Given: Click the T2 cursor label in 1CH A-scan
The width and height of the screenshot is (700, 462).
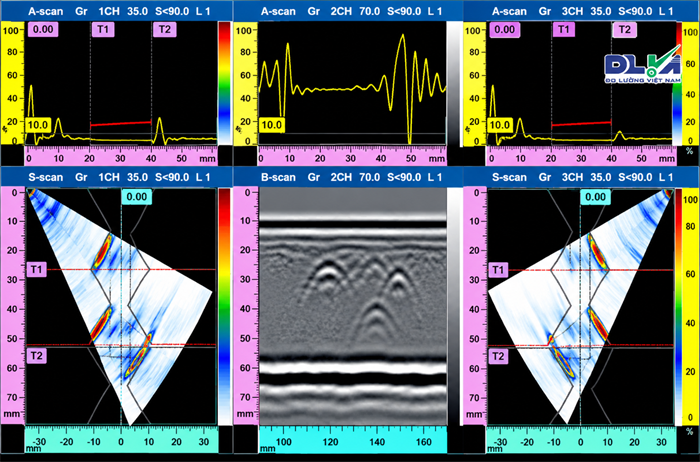Looking at the screenshot, I should point(164,30).
